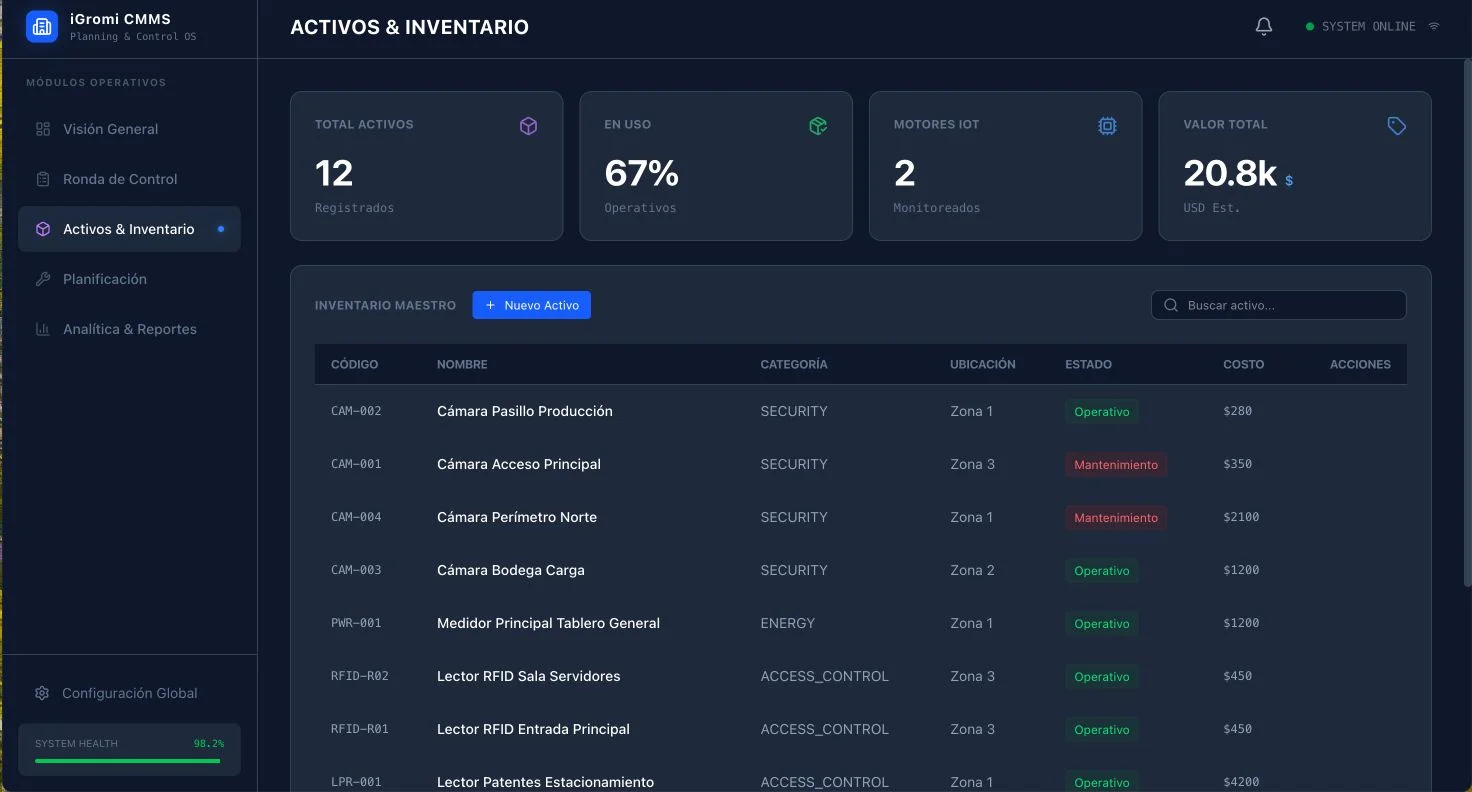The height and width of the screenshot is (792, 1472).
Task: Click the iGromi CMMS logo icon
Action: pos(42,27)
